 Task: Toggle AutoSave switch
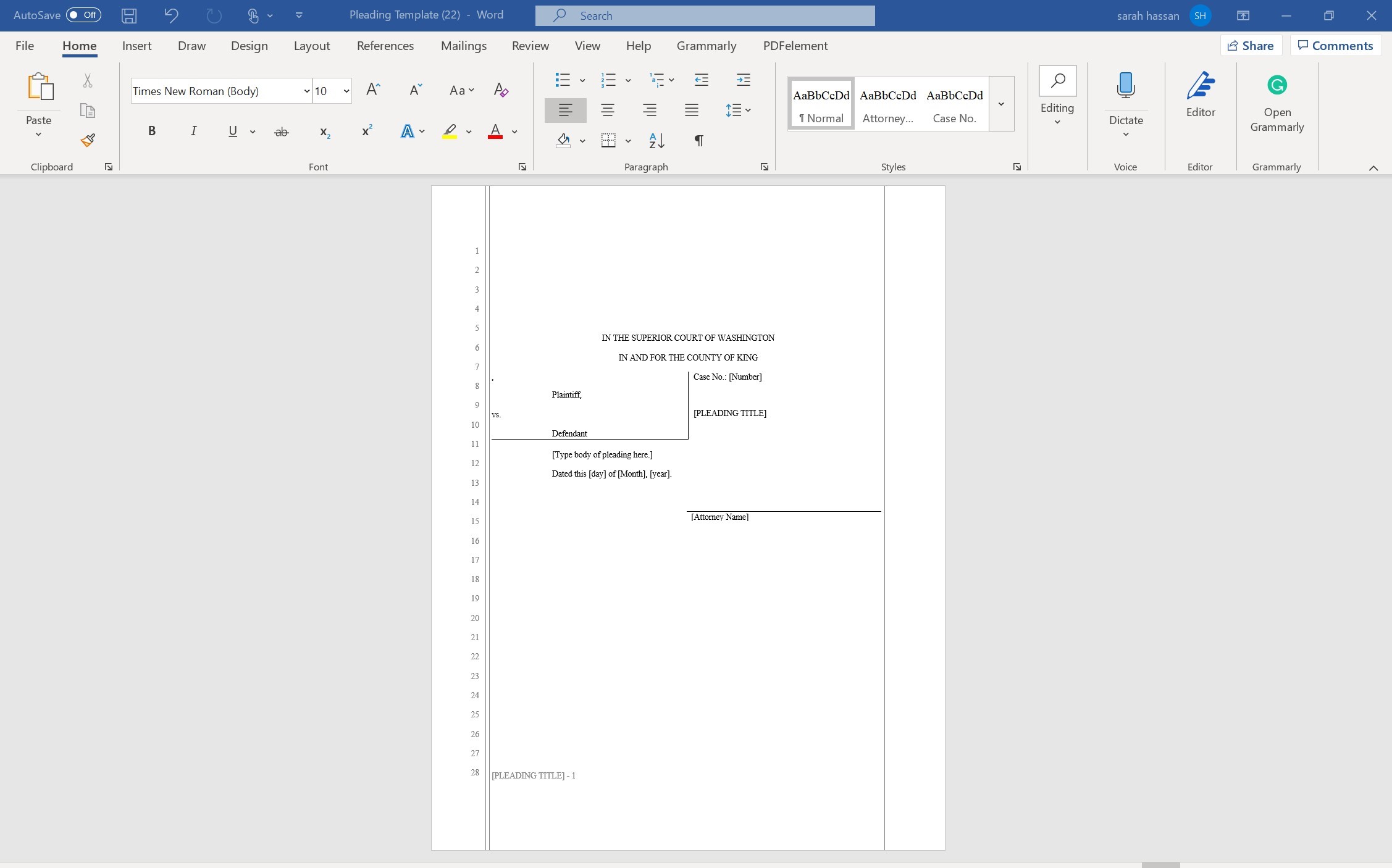(x=83, y=15)
